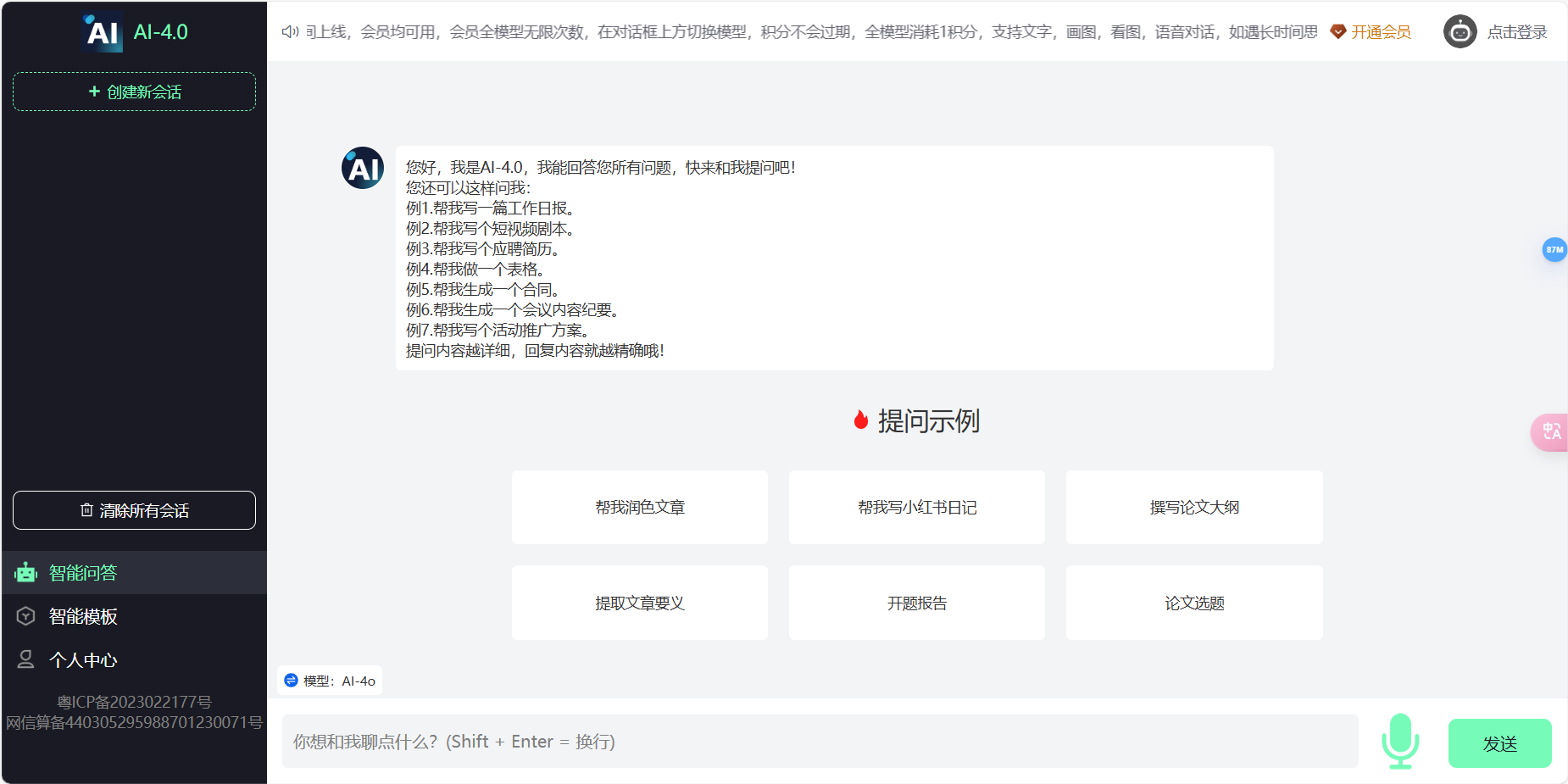Viewport: 1568px width, 784px height.
Task: Click the microphone voice input icon
Action: 1401,742
